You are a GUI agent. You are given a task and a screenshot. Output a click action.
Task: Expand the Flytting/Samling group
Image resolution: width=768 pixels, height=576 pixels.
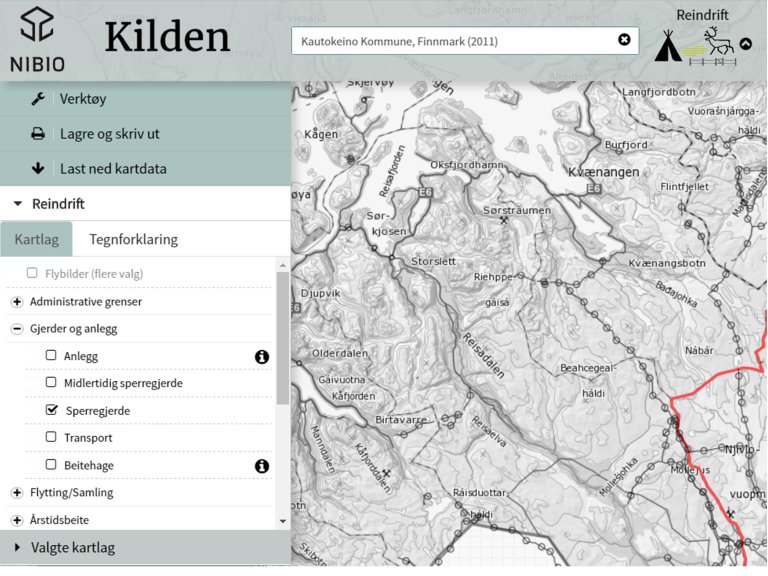pos(17,493)
